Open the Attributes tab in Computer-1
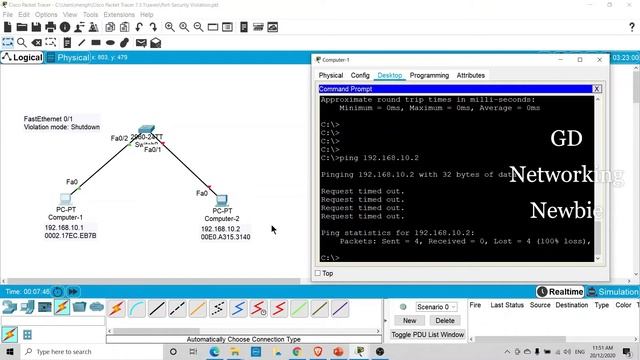Viewport: 640px width, 360px height. point(471,76)
